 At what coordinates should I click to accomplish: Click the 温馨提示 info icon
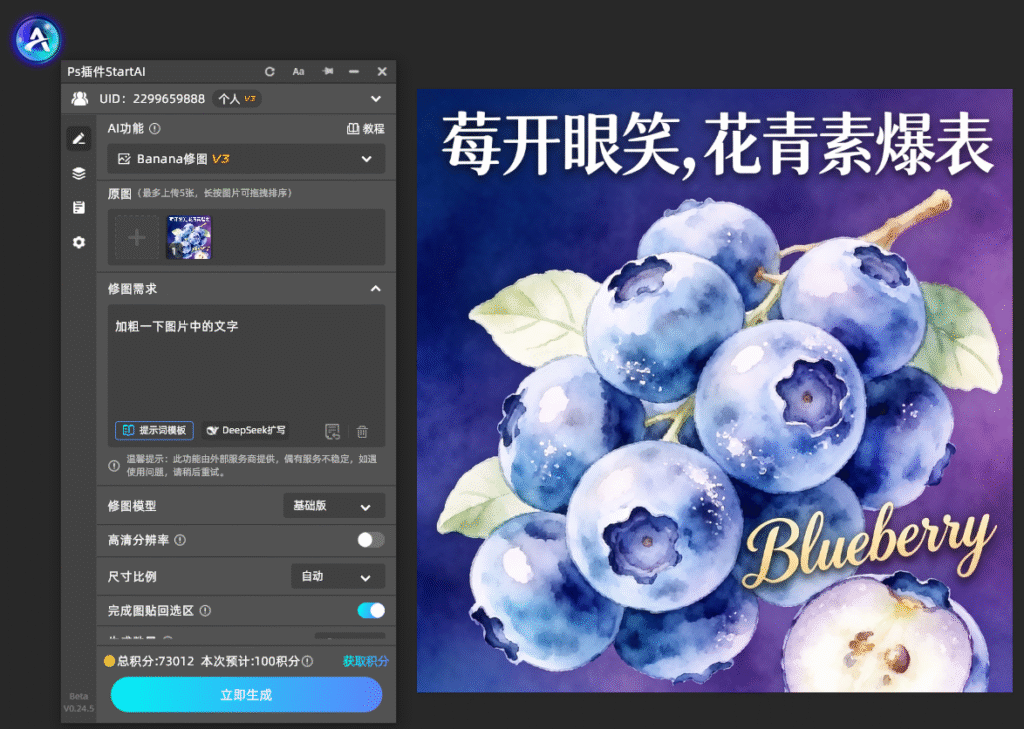[x=114, y=466]
